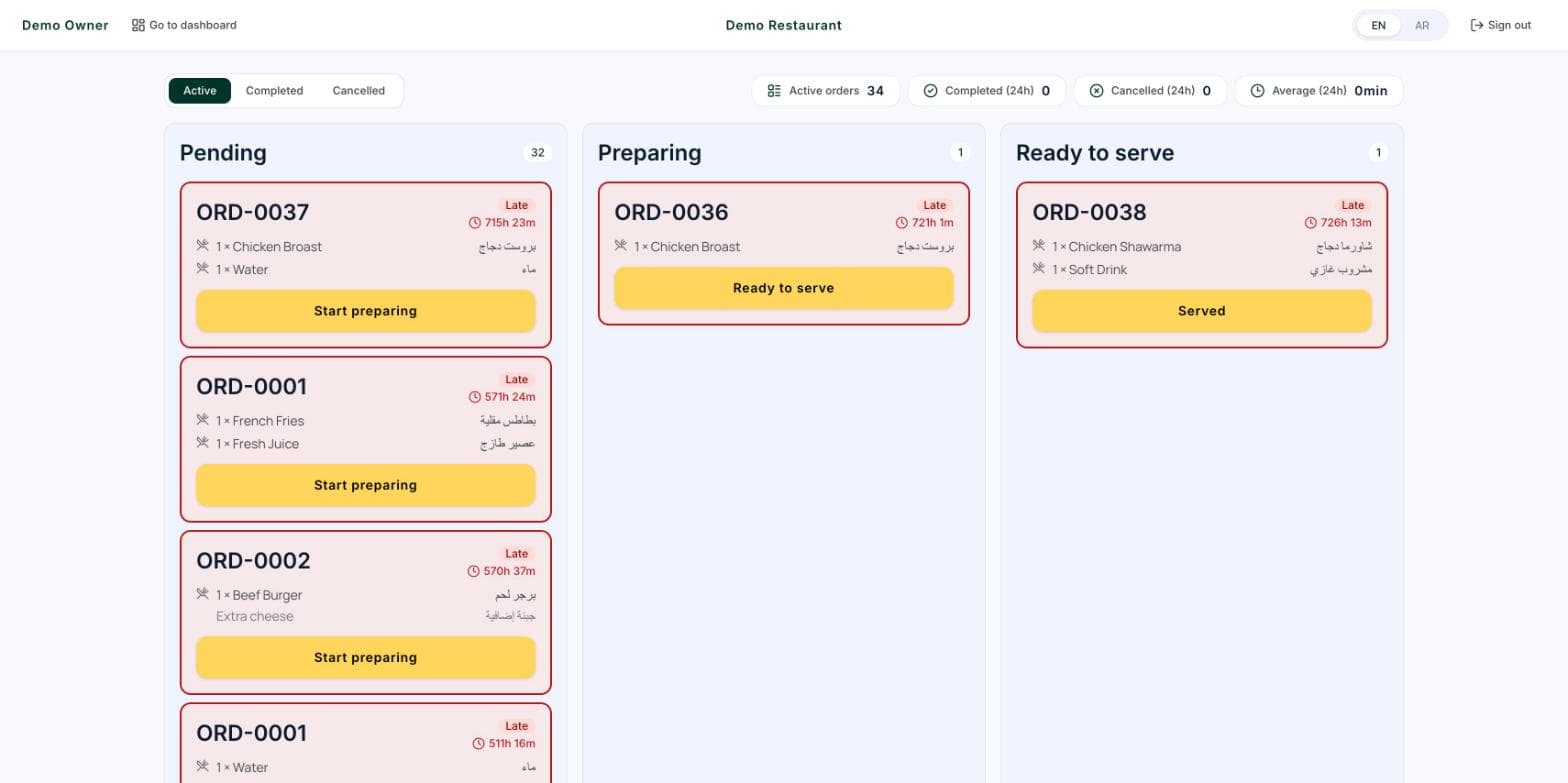
Task: Go to dashboard link
Action: pyautogui.click(x=184, y=25)
